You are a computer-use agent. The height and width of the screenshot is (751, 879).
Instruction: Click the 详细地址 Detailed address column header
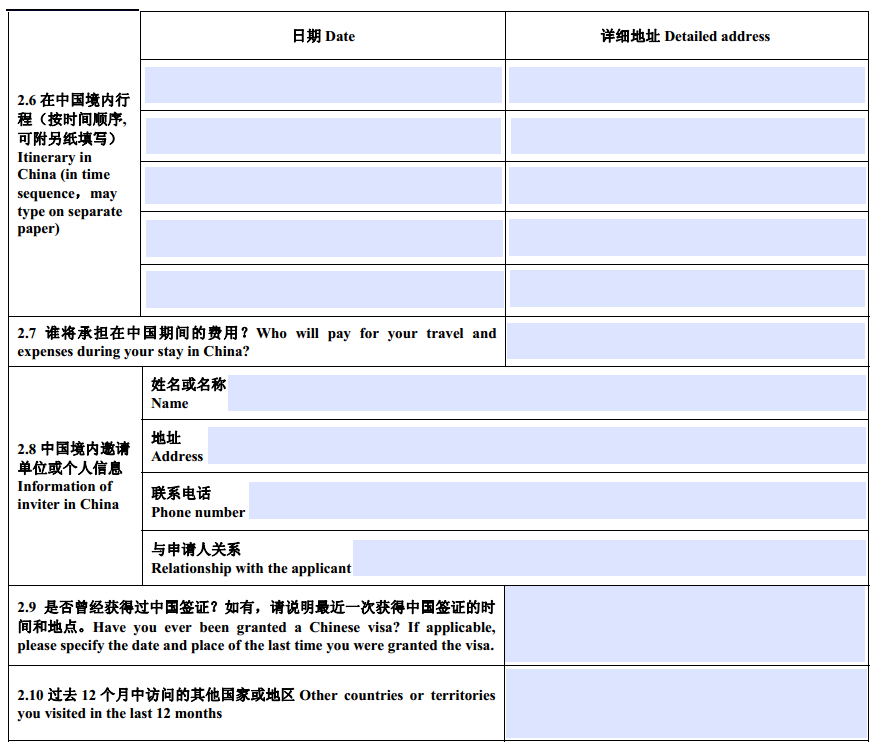(x=688, y=34)
